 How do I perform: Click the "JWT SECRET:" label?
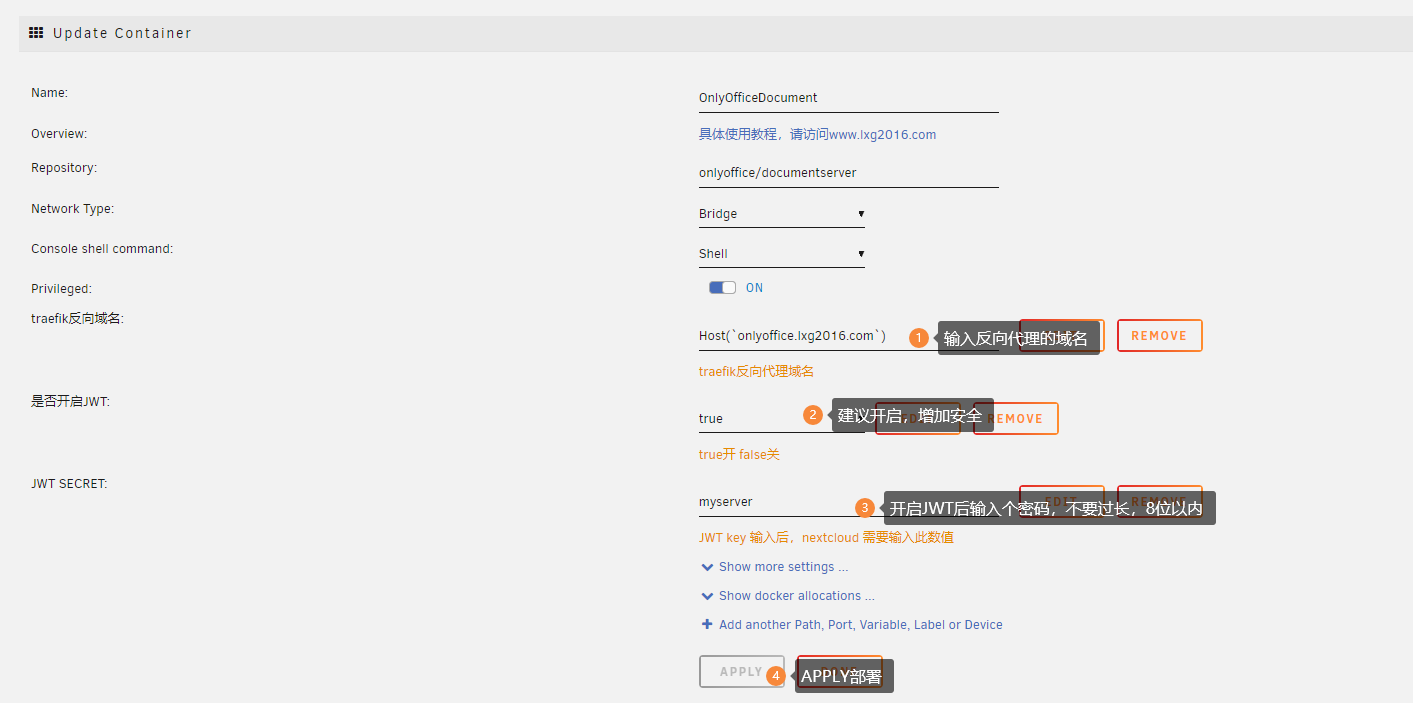[69, 484]
